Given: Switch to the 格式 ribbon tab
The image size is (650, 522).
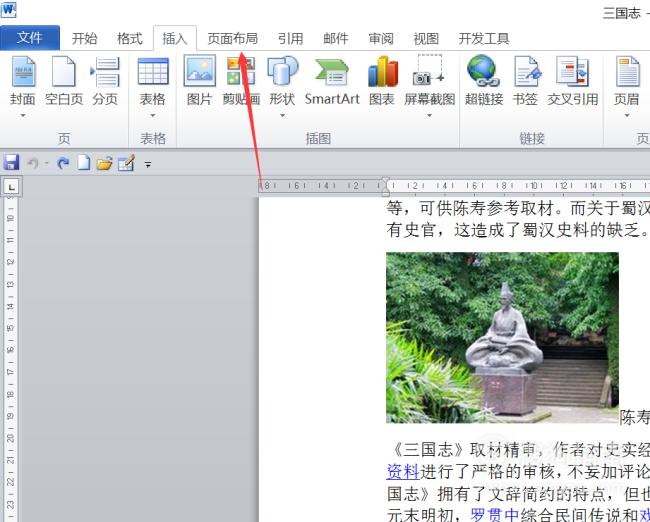Looking at the screenshot, I should (x=129, y=39).
